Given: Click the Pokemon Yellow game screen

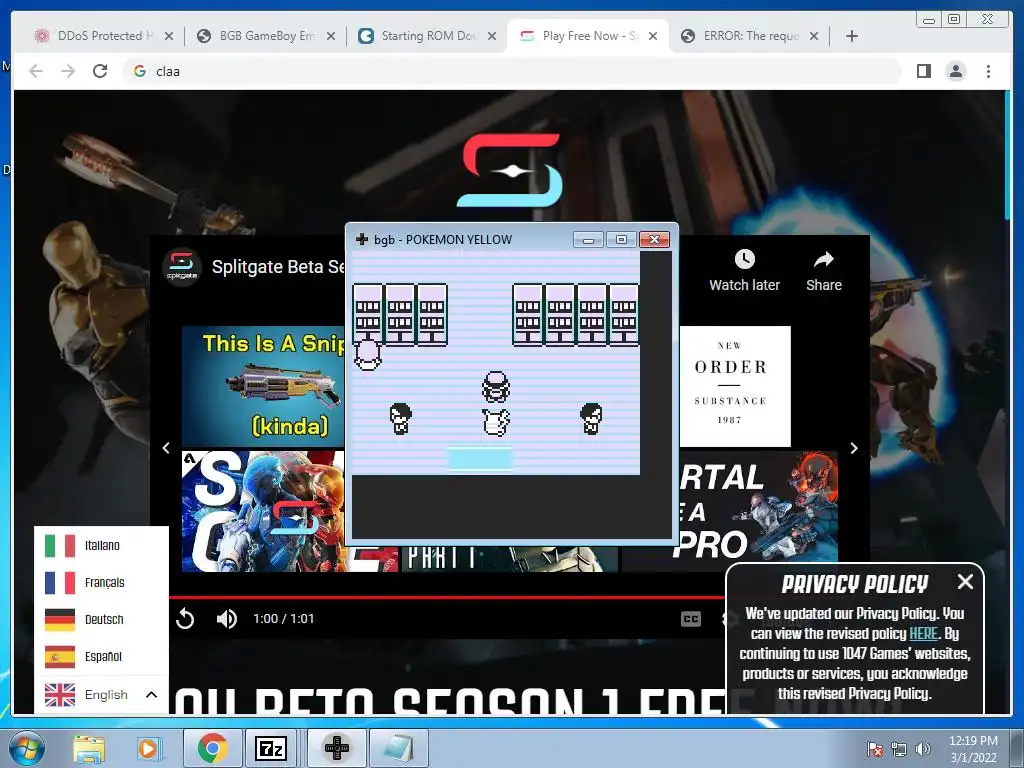Looking at the screenshot, I should [496, 363].
